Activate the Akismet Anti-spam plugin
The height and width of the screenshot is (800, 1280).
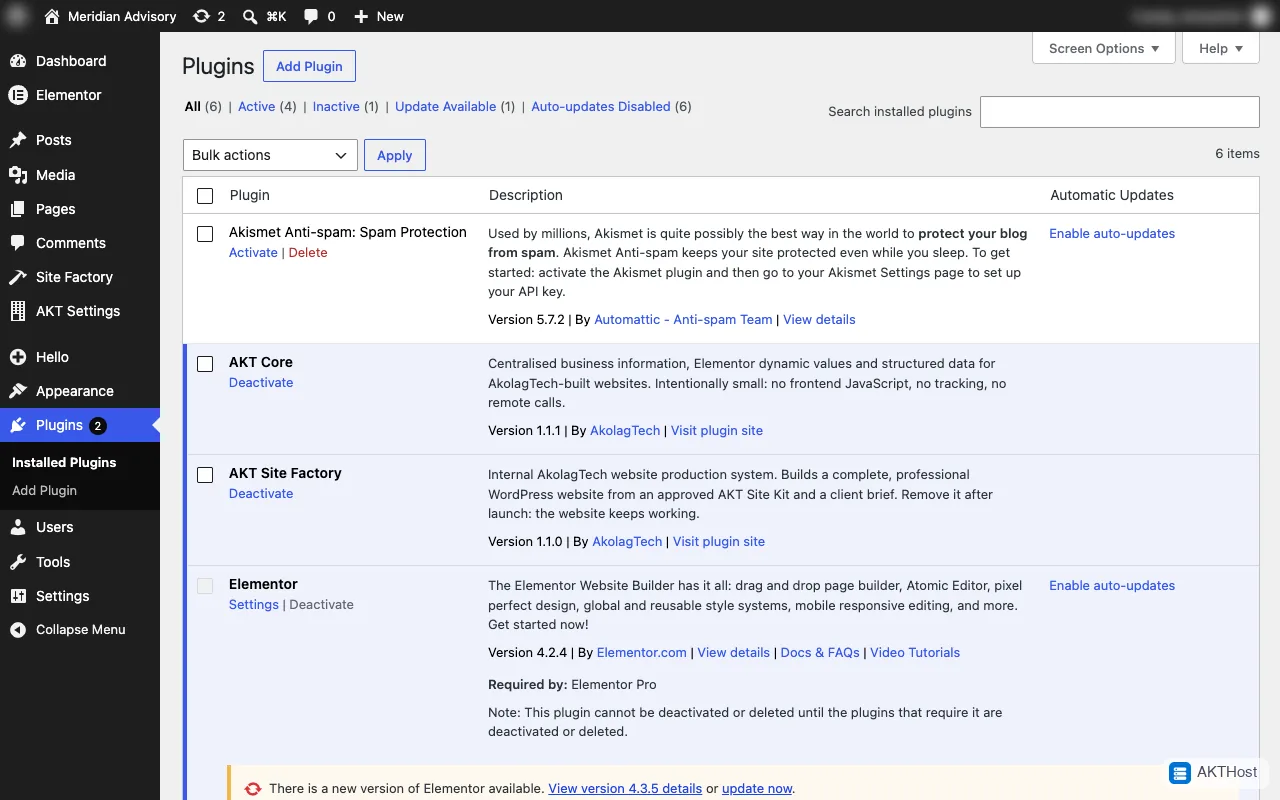tap(253, 252)
